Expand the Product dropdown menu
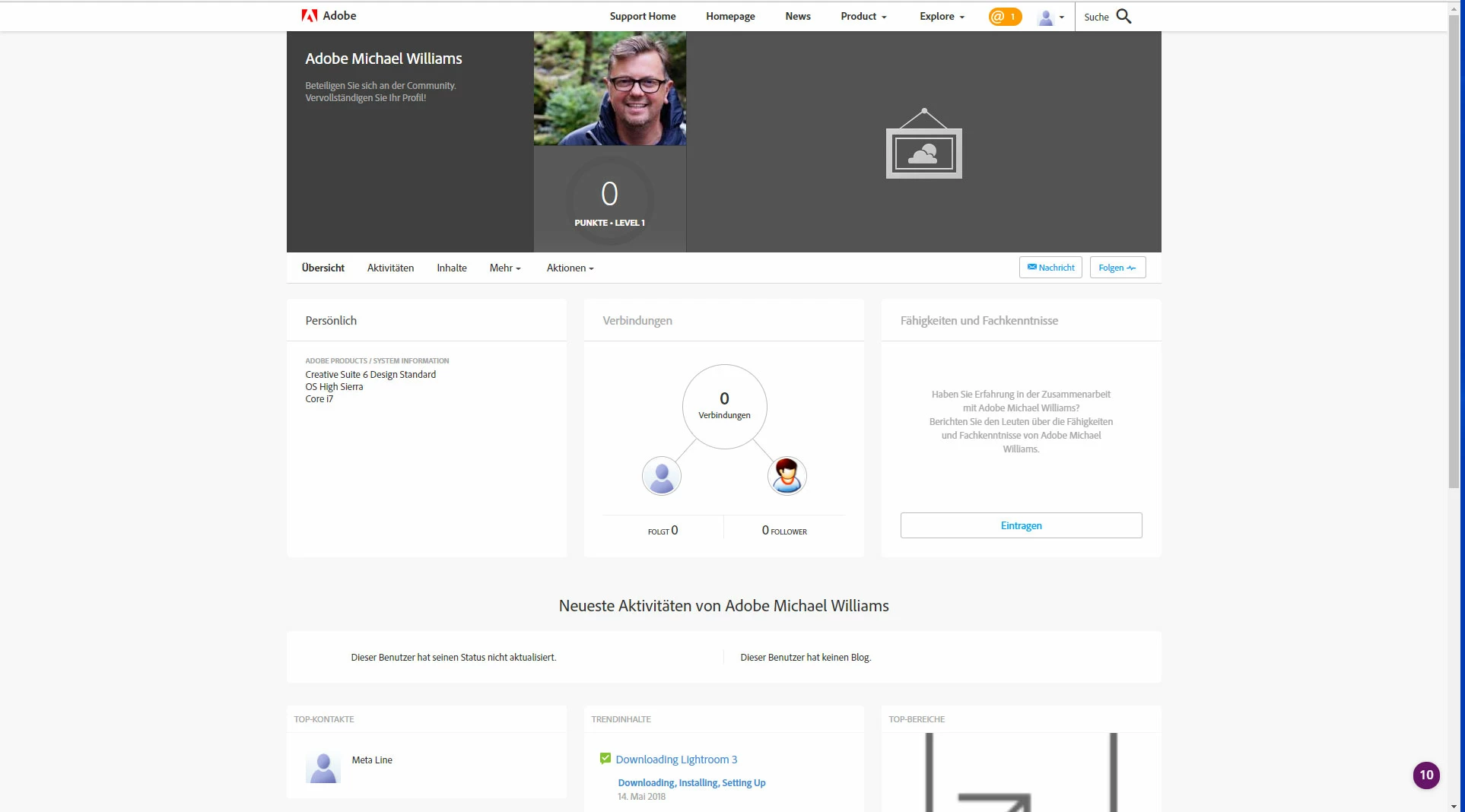 tap(863, 16)
